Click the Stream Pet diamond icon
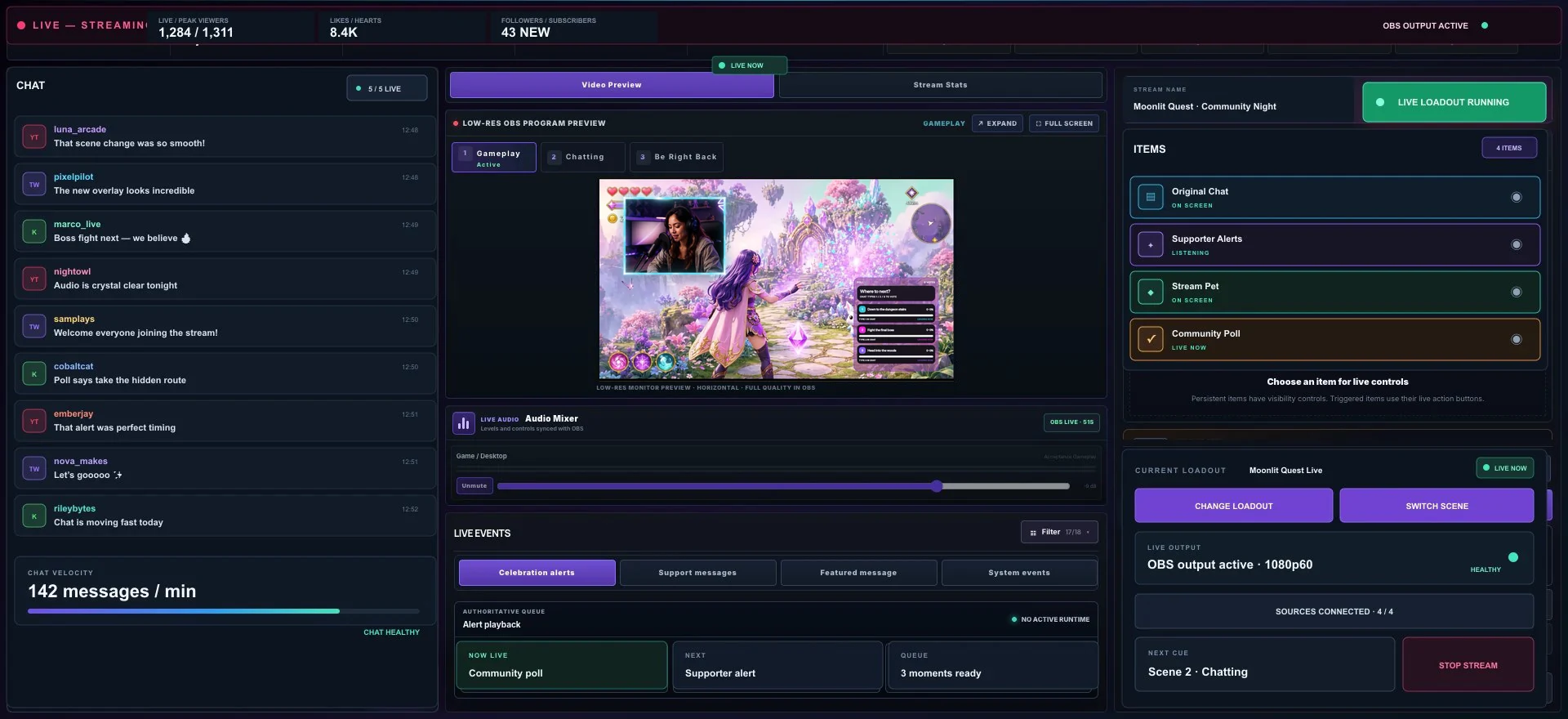 pyautogui.click(x=1151, y=292)
